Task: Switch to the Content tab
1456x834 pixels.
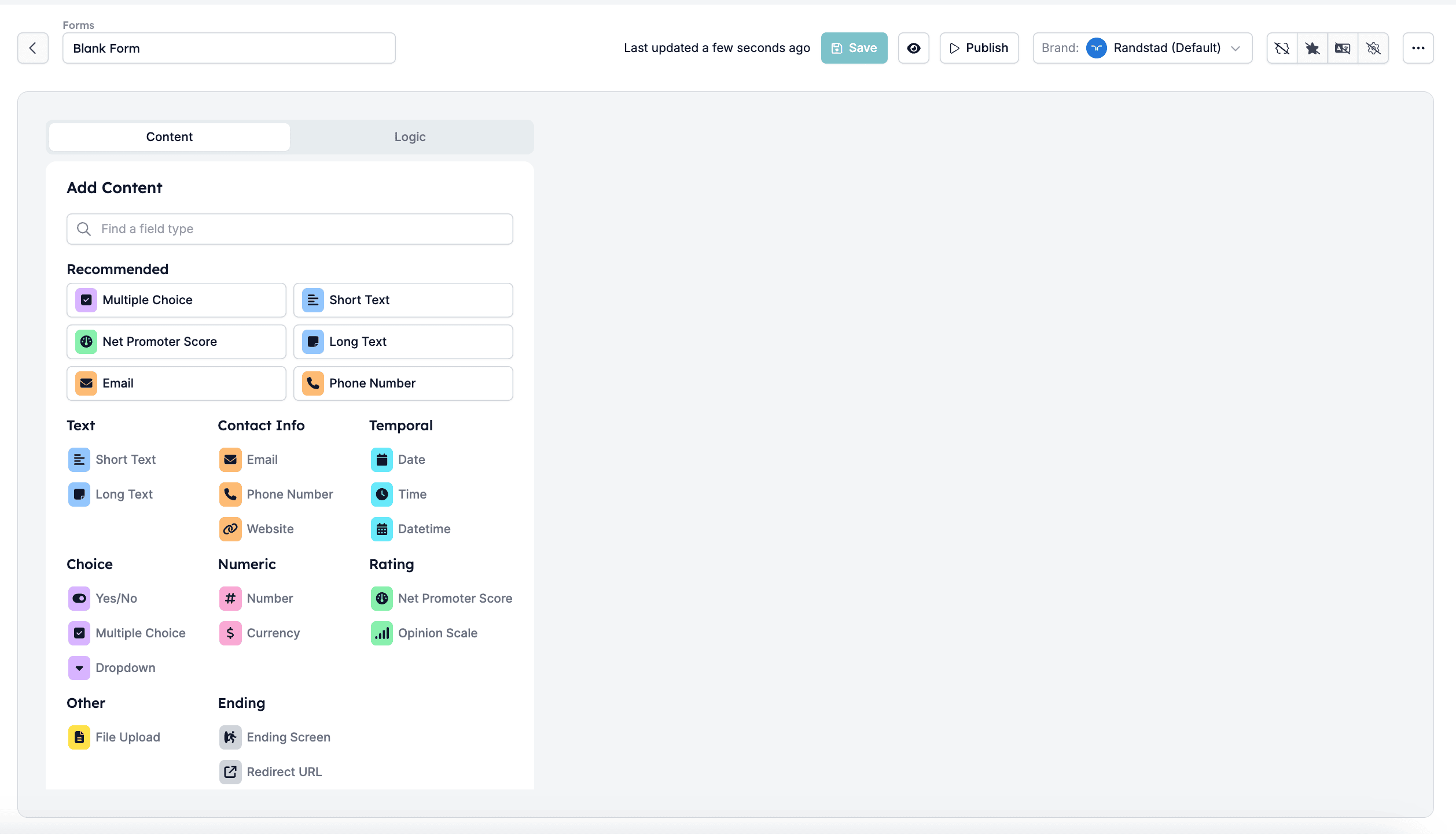Action: pos(169,137)
